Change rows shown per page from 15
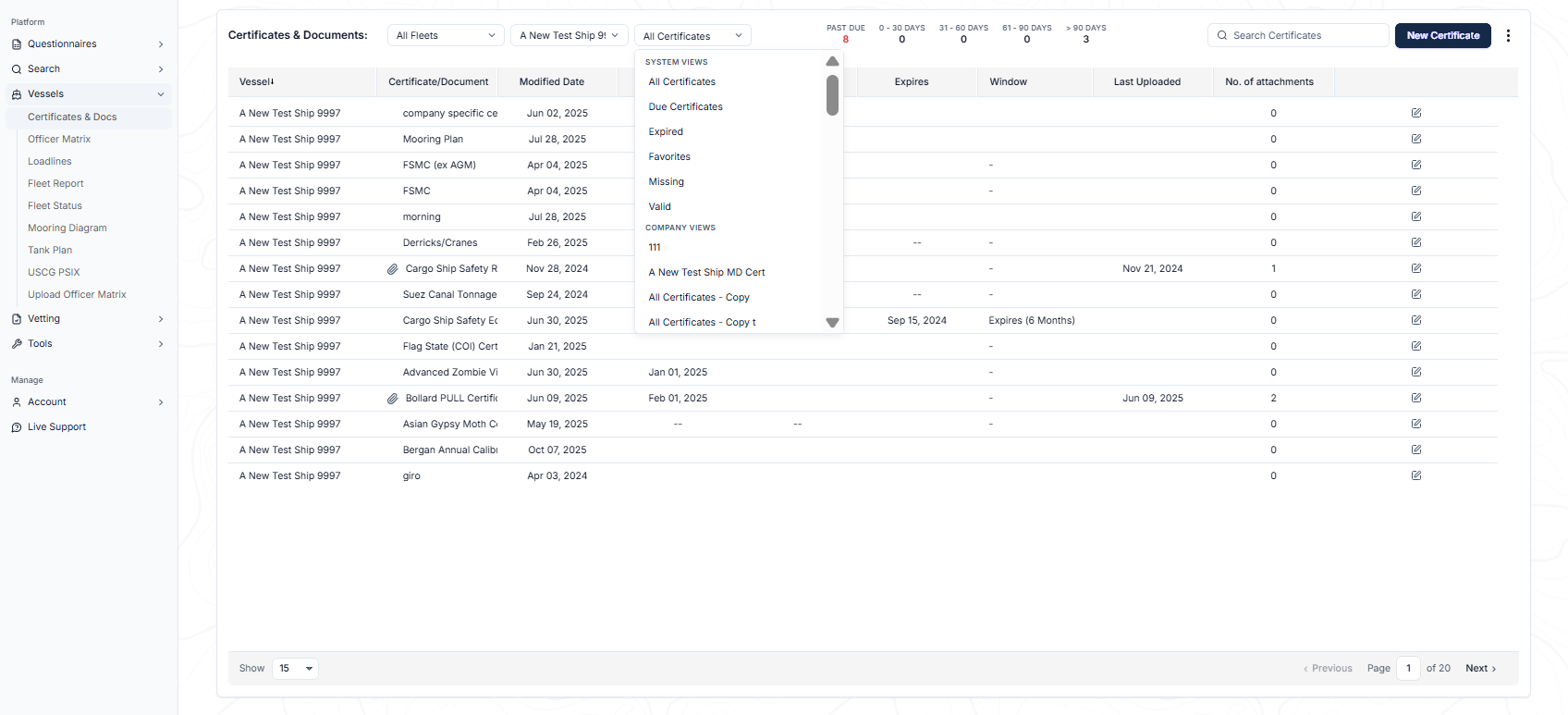This screenshot has height=715, width=1568. click(296, 668)
